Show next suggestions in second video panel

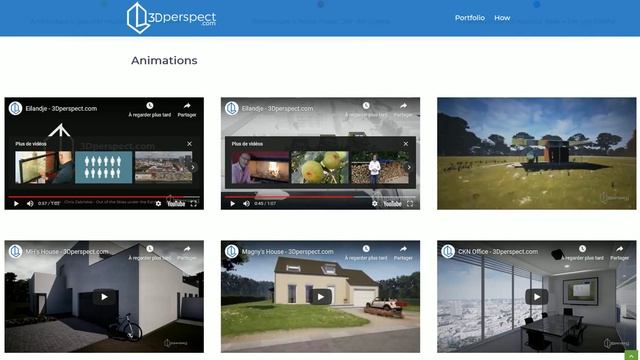tap(409, 167)
